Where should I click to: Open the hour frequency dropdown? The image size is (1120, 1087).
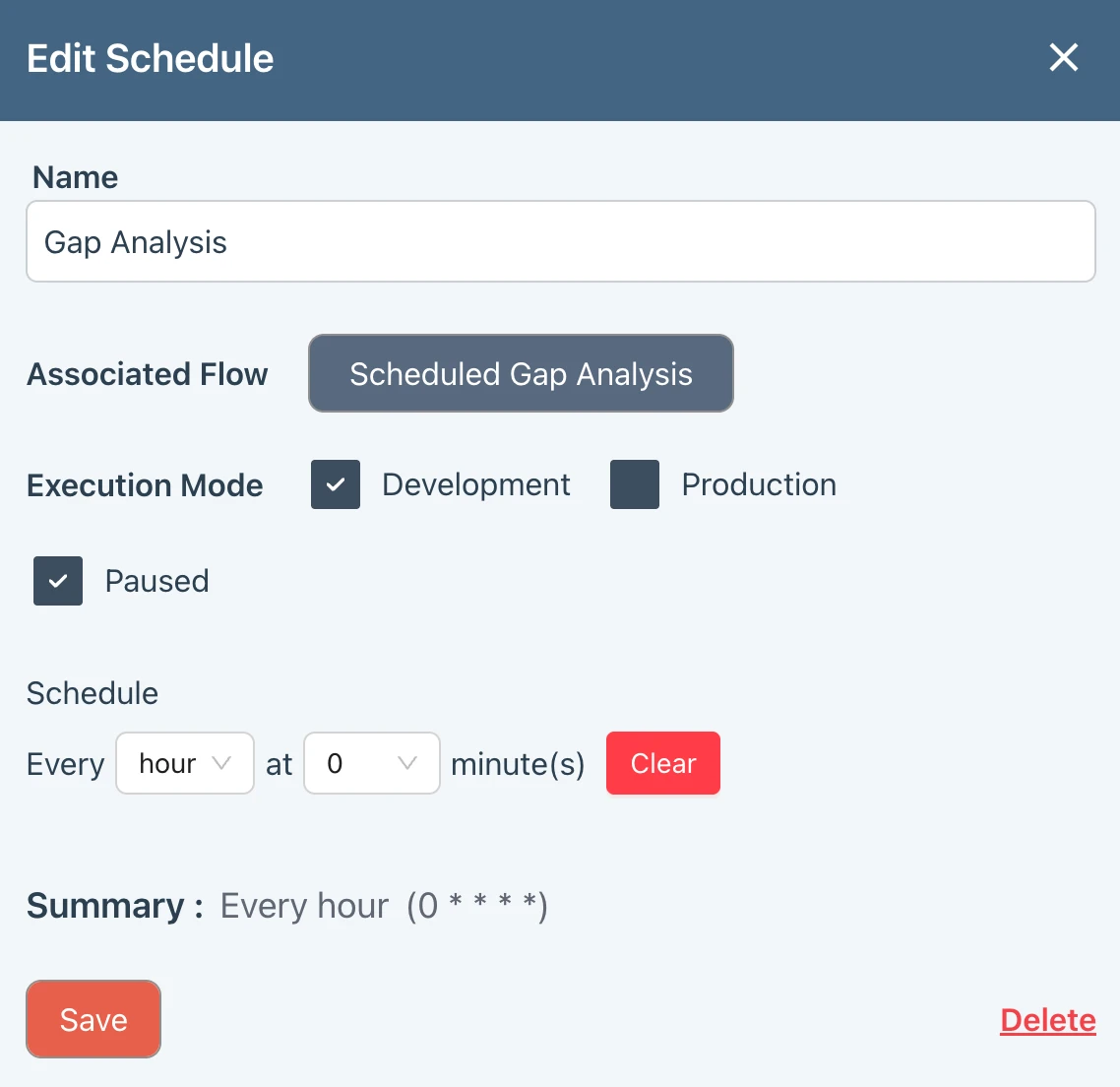184,763
